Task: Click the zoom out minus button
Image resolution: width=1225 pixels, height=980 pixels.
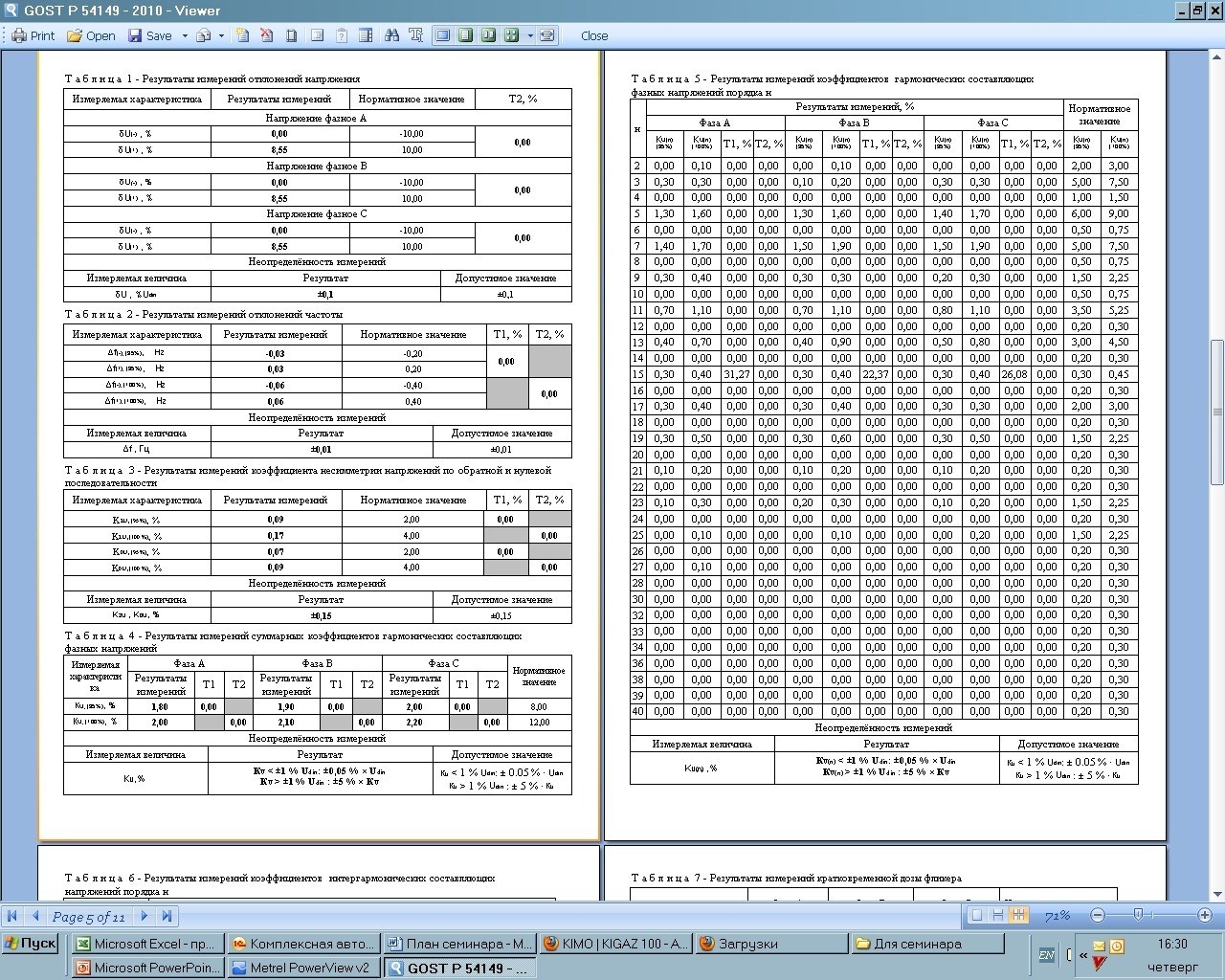Action: coord(1098,916)
